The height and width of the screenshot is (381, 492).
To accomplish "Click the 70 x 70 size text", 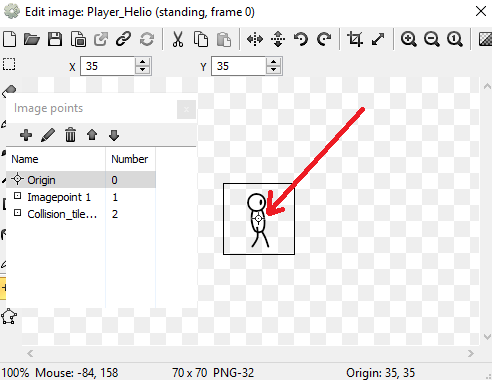I will point(190,373).
